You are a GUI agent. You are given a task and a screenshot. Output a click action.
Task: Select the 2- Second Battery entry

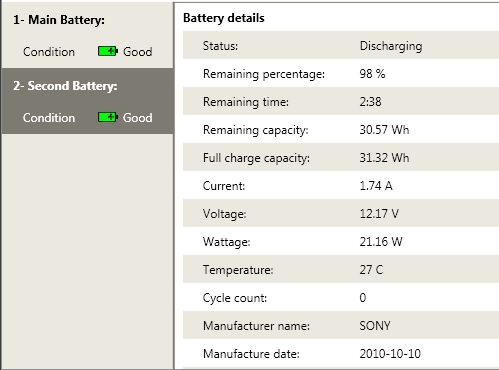click(88, 101)
